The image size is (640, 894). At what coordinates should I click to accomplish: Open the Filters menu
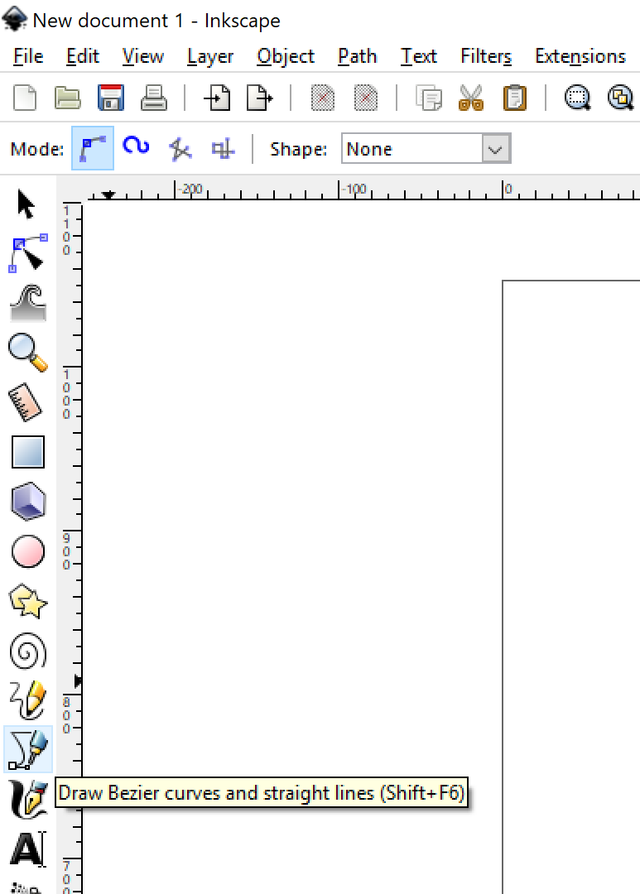[486, 56]
